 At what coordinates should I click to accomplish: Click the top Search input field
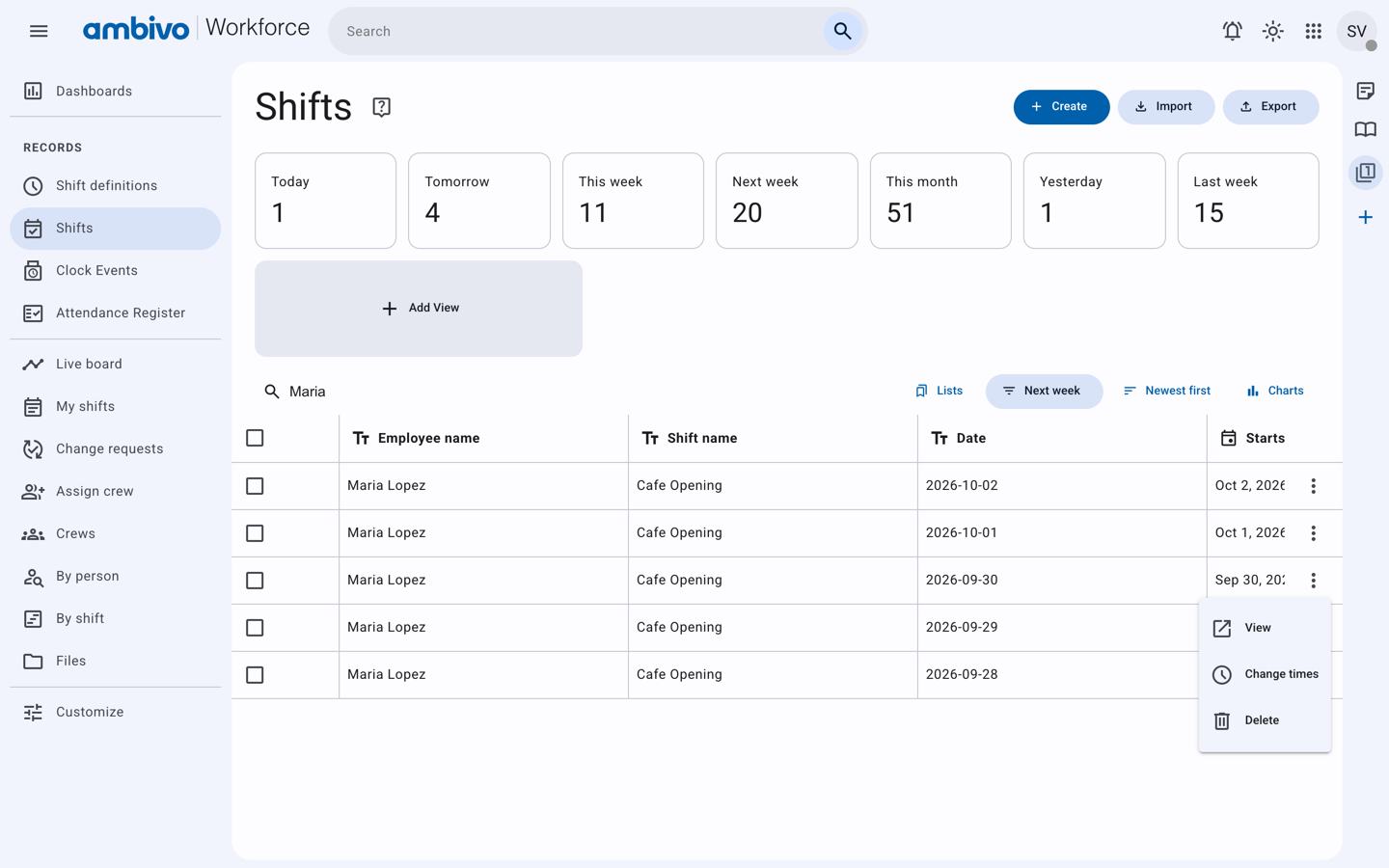coord(579,31)
